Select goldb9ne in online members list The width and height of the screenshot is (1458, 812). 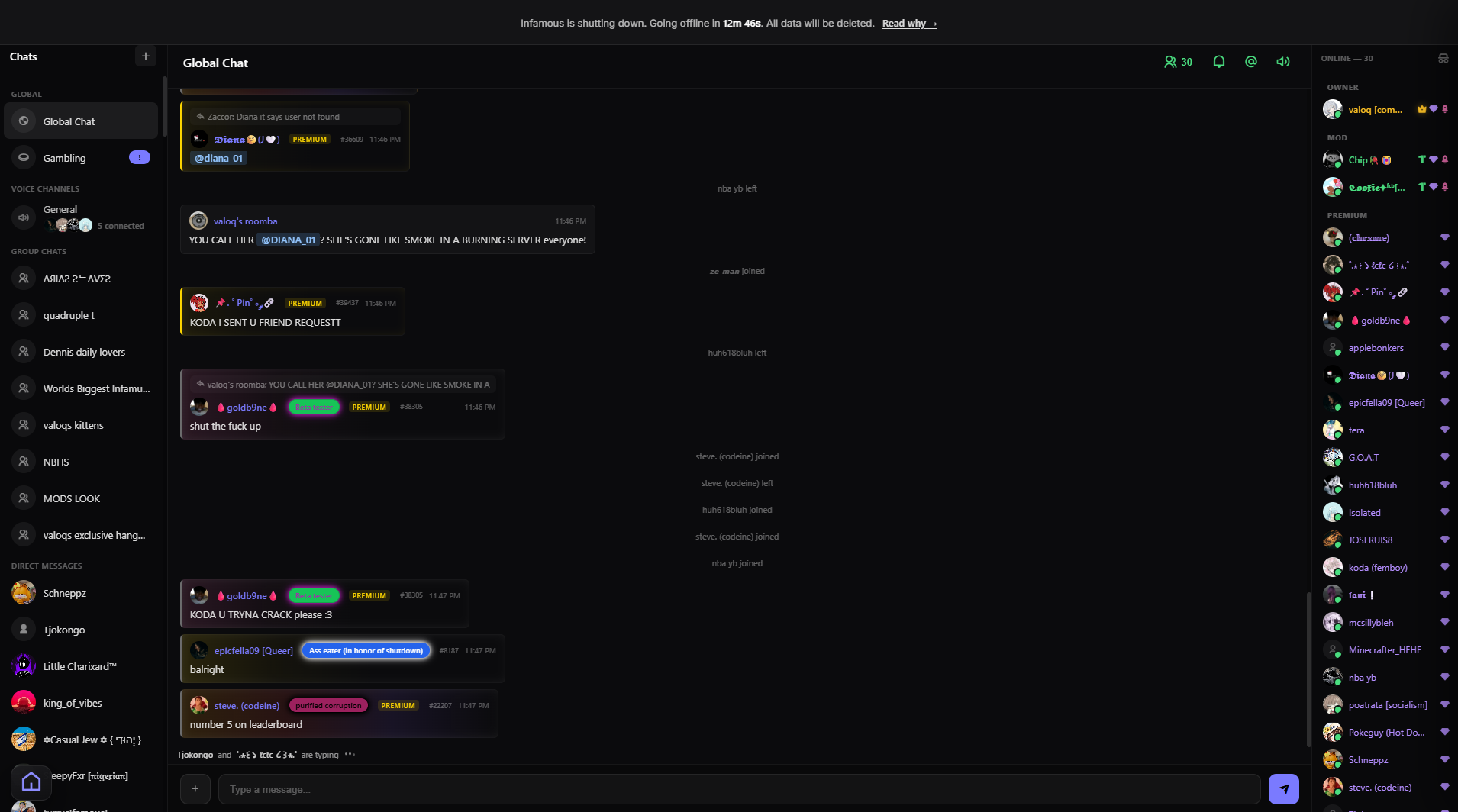pyautogui.click(x=1385, y=321)
